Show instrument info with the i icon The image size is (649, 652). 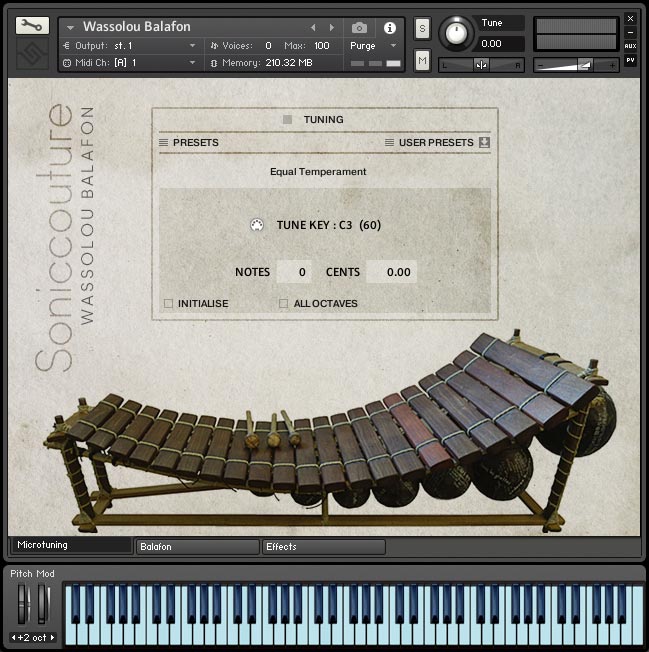tap(389, 28)
